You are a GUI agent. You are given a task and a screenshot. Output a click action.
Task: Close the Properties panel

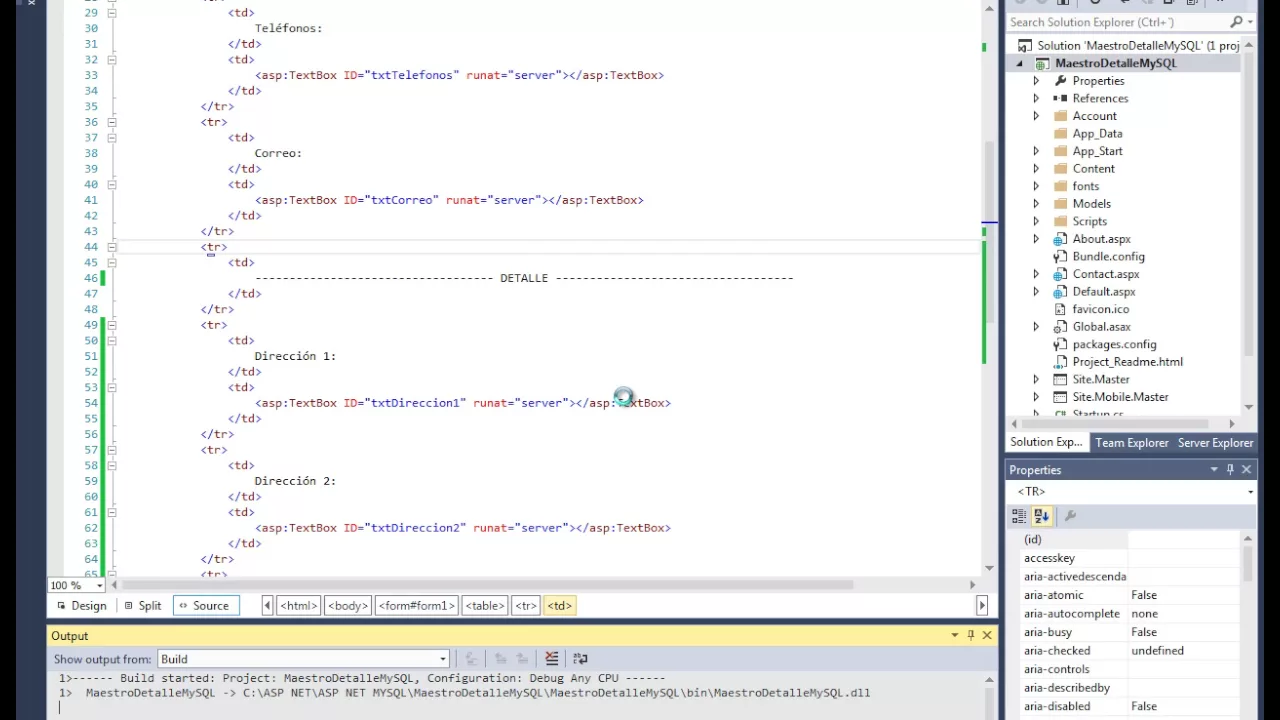coord(1246,469)
